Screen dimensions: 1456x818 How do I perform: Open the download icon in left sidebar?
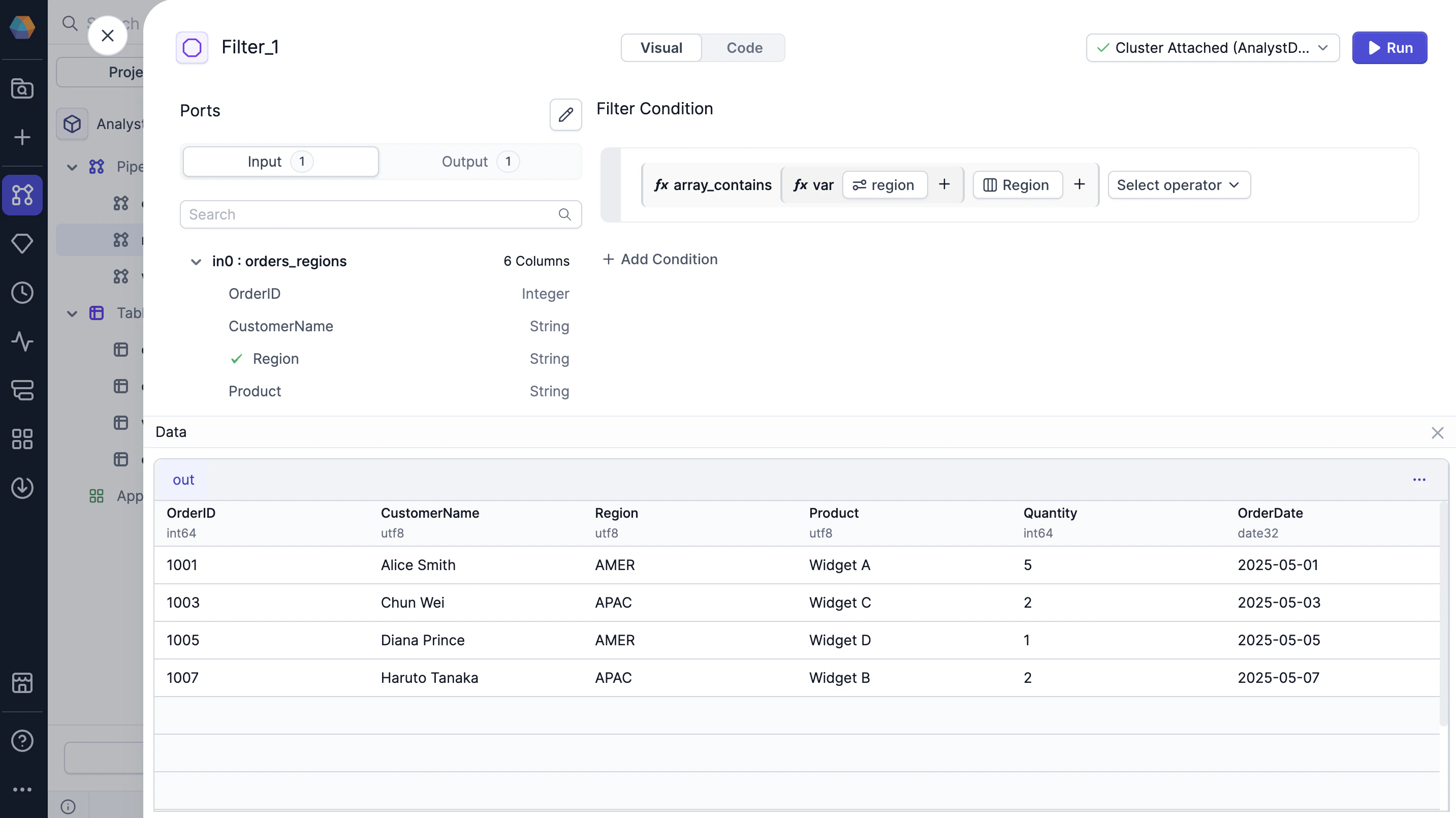pyautogui.click(x=22, y=487)
